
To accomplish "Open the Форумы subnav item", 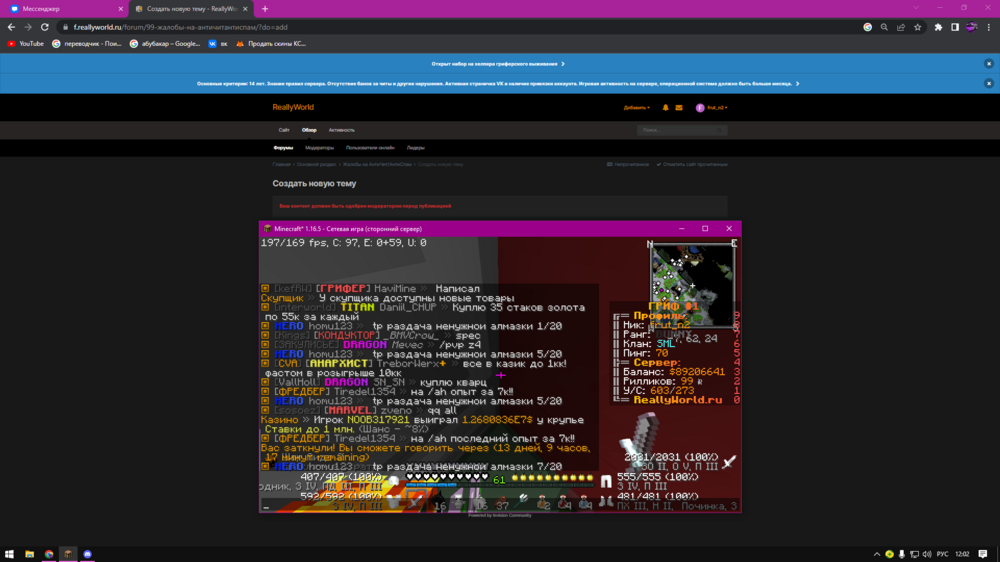I will pyautogui.click(x=283, y=148).
